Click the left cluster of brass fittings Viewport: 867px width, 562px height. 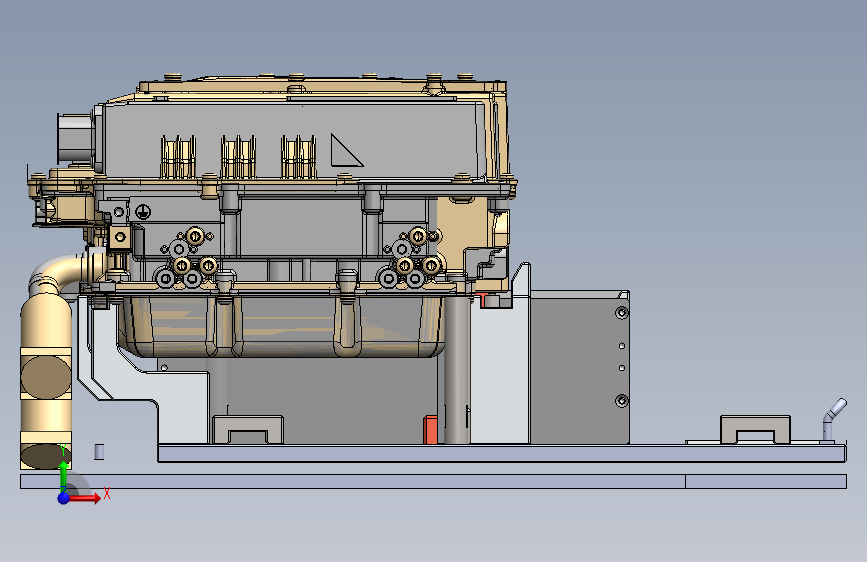point(185,258)
